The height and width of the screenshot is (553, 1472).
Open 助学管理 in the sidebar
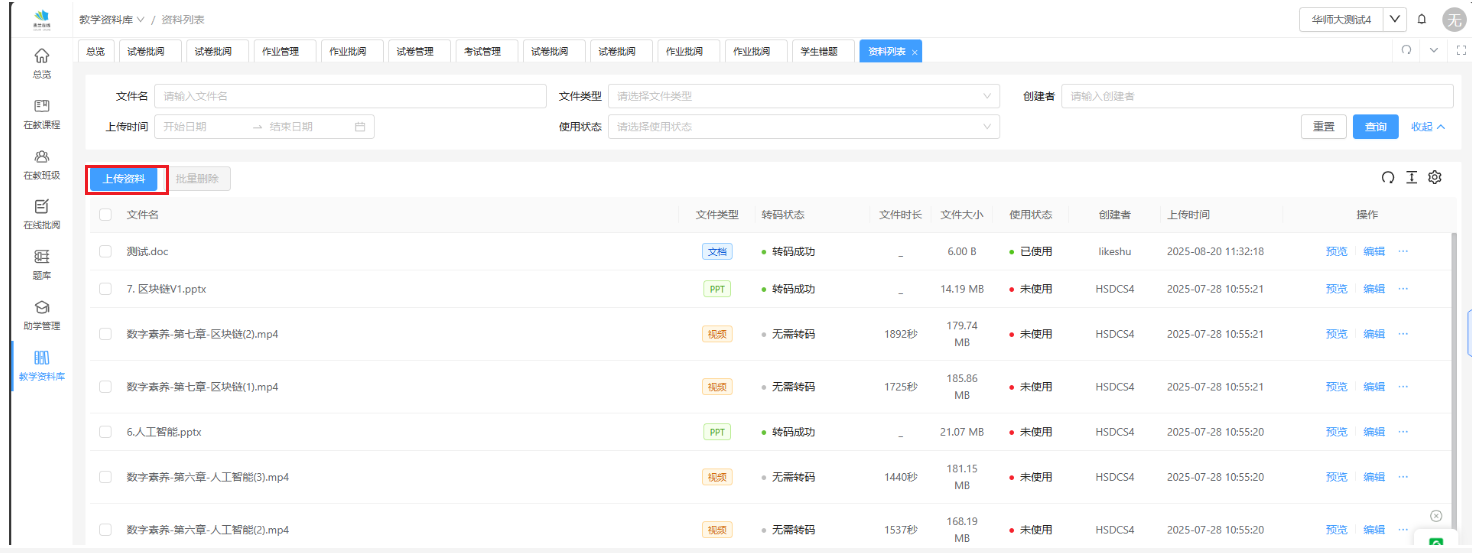[41, 314]
